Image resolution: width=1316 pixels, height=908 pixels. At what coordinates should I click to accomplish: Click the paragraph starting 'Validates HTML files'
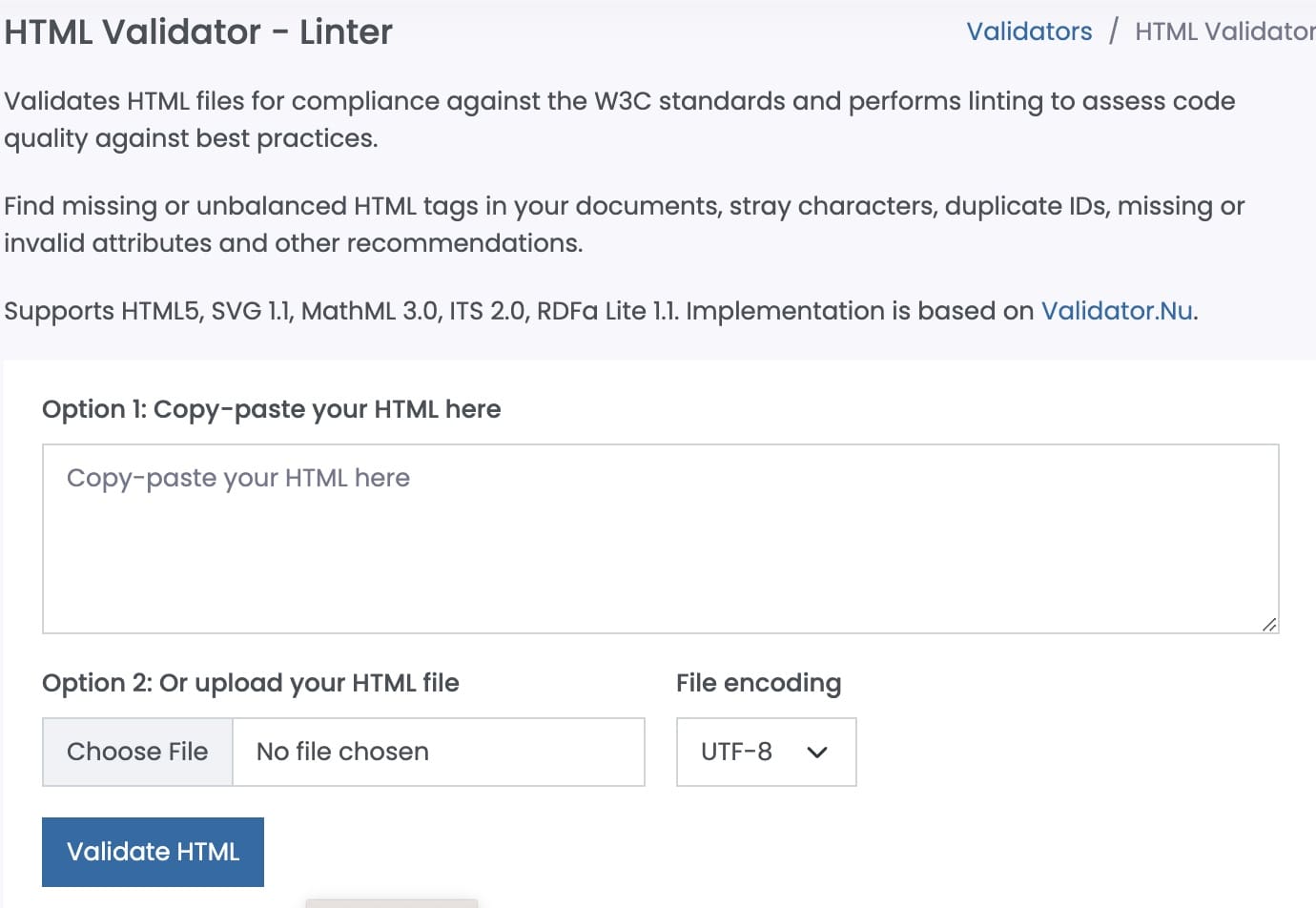point(620,119)
